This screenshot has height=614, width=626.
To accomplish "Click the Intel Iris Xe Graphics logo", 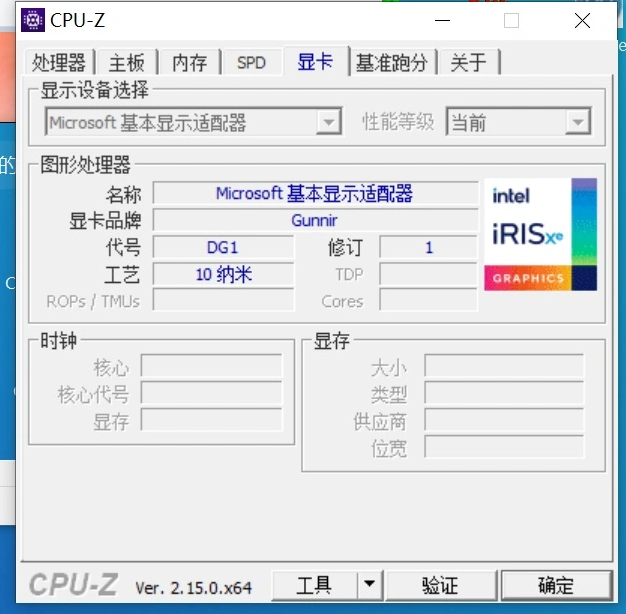I will click(540, 235).
